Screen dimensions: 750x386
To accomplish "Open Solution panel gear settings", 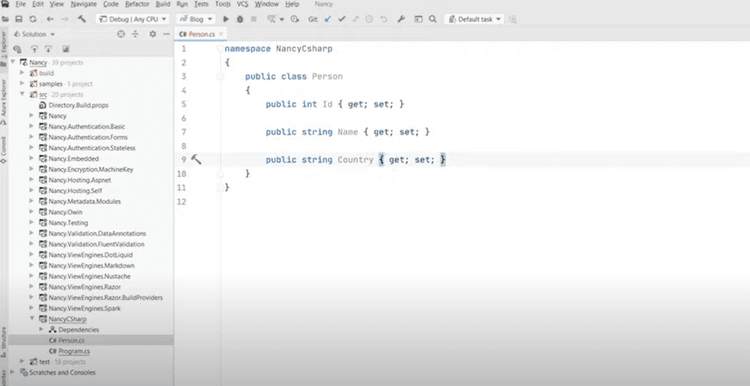I will (153, 34).
